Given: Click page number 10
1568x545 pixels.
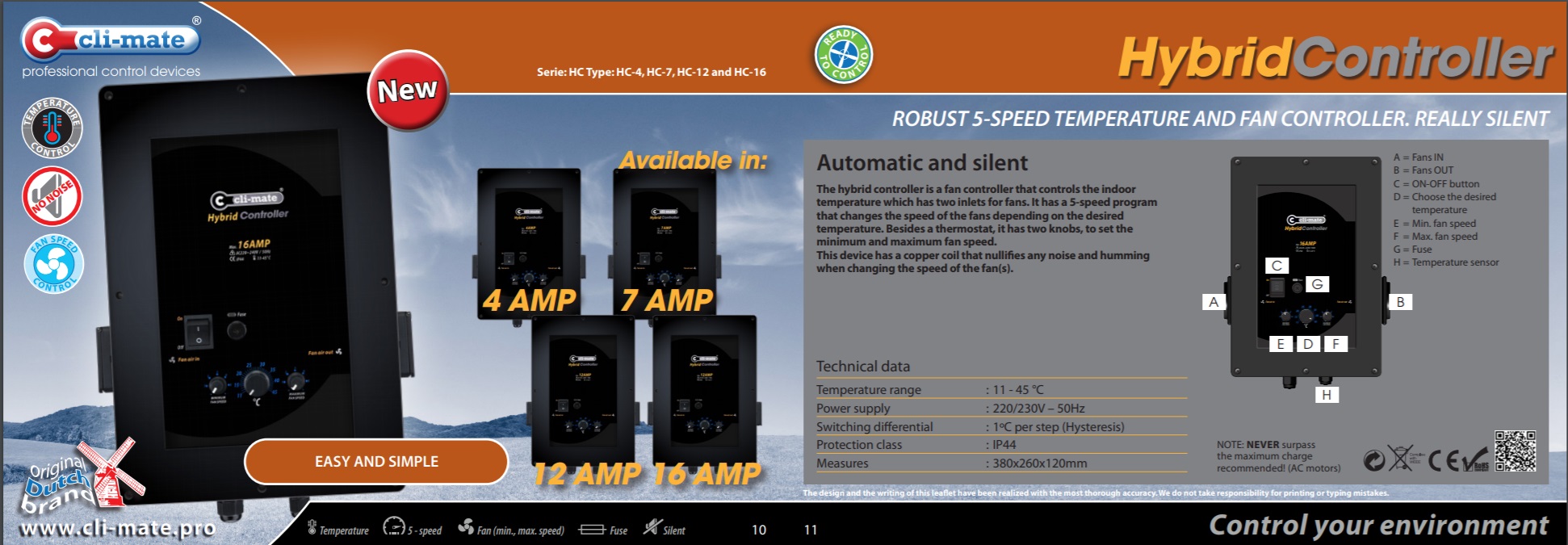Looking at the screenshot, I should 759,530.
